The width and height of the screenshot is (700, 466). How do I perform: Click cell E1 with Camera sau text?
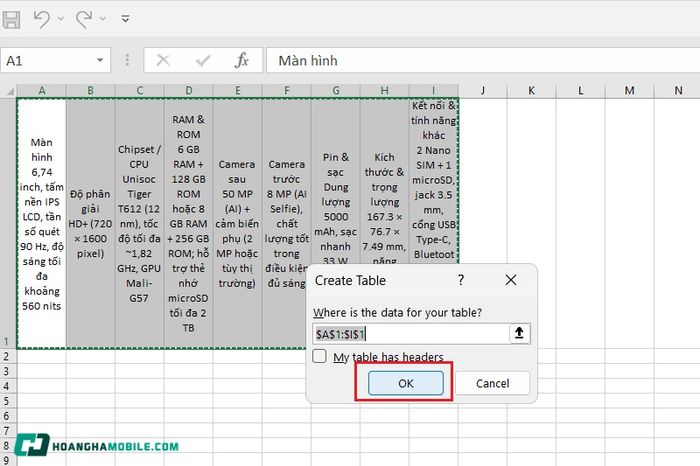point(238,223)
